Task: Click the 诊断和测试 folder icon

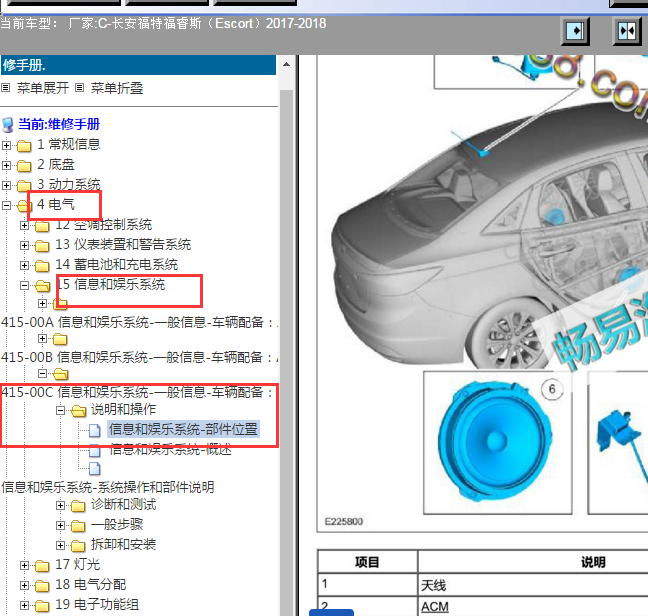Action: tap(78, 506)
